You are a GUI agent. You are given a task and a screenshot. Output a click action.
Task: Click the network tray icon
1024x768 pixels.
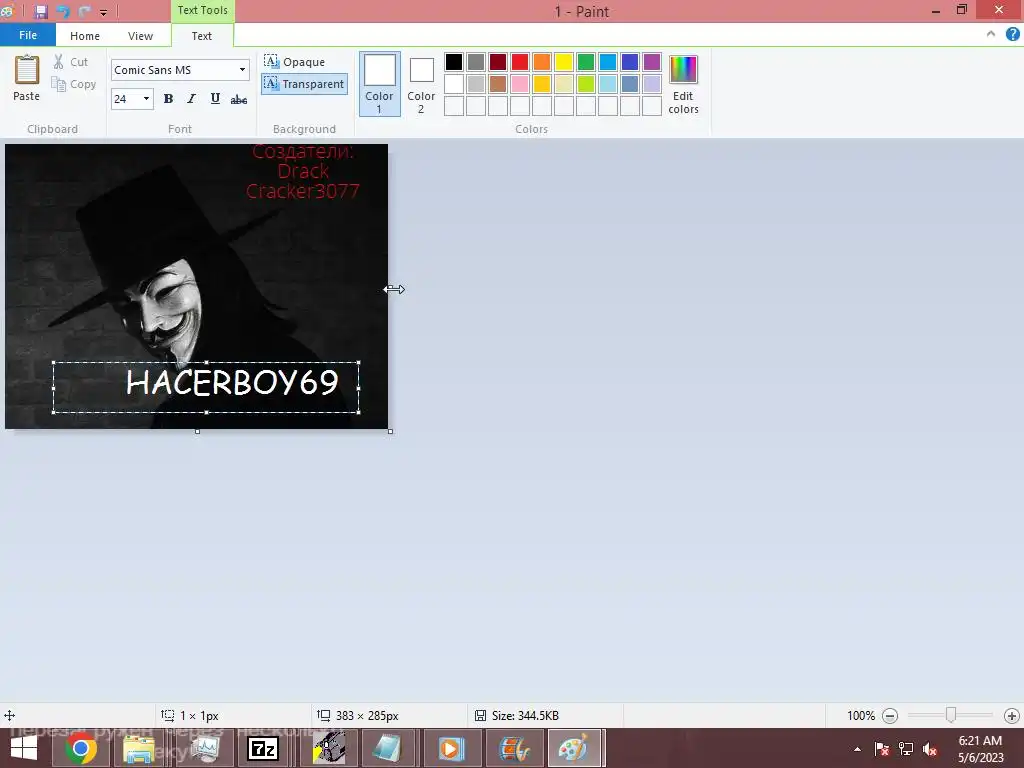[x=906, y=749]
